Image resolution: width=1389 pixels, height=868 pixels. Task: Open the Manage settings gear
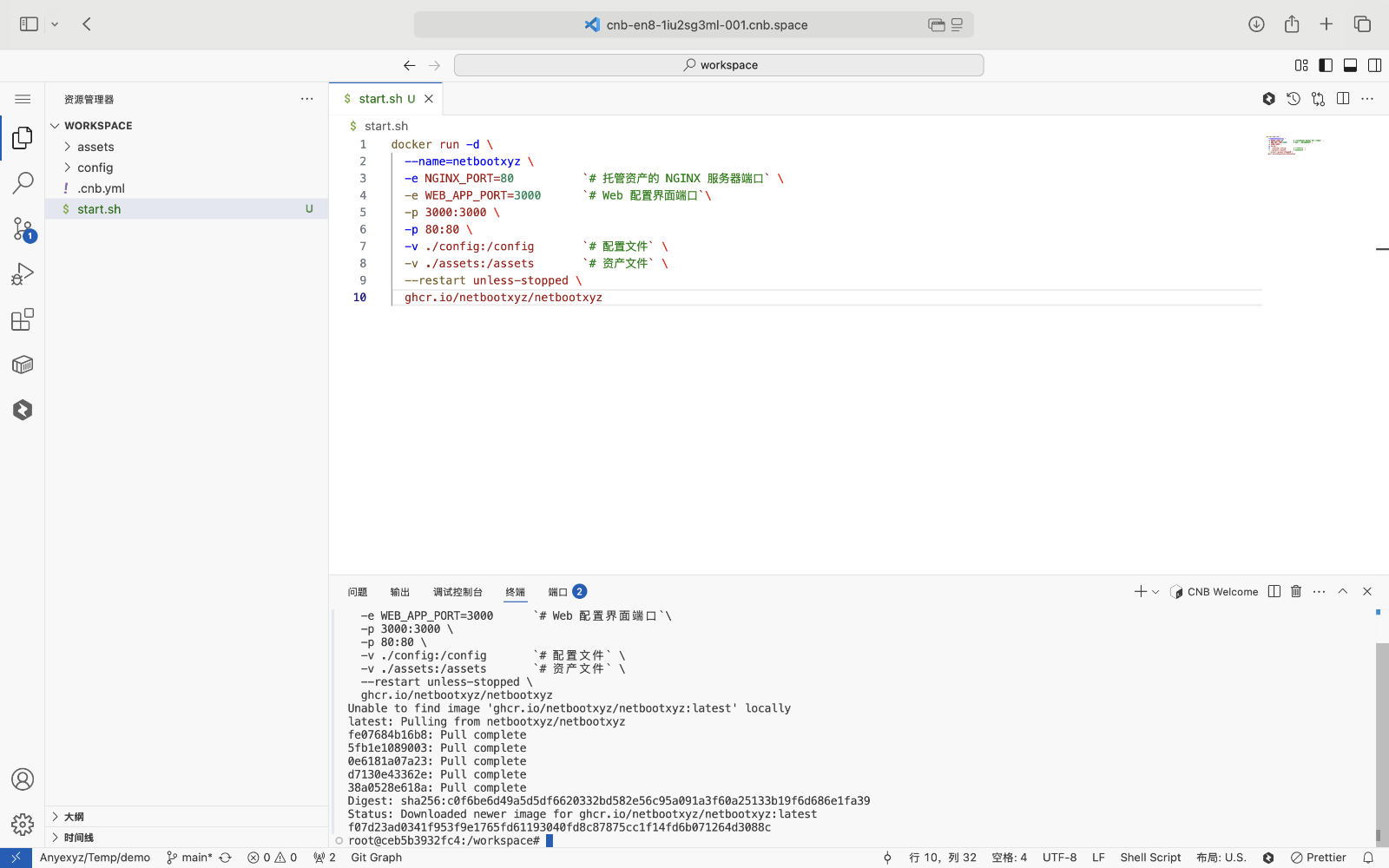coord(23,824)
